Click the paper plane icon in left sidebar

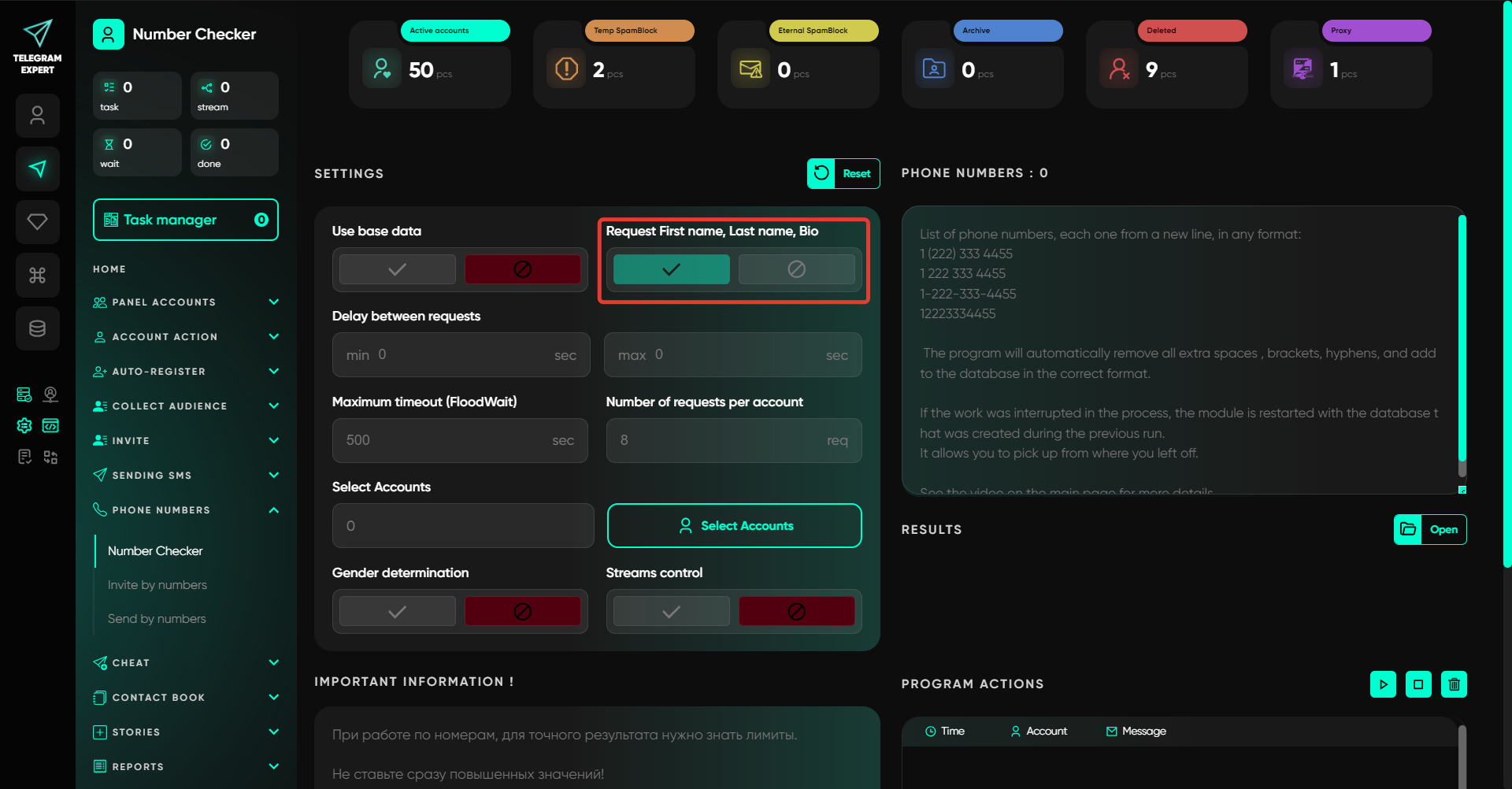pyautogui.click(x=37, y=169)
